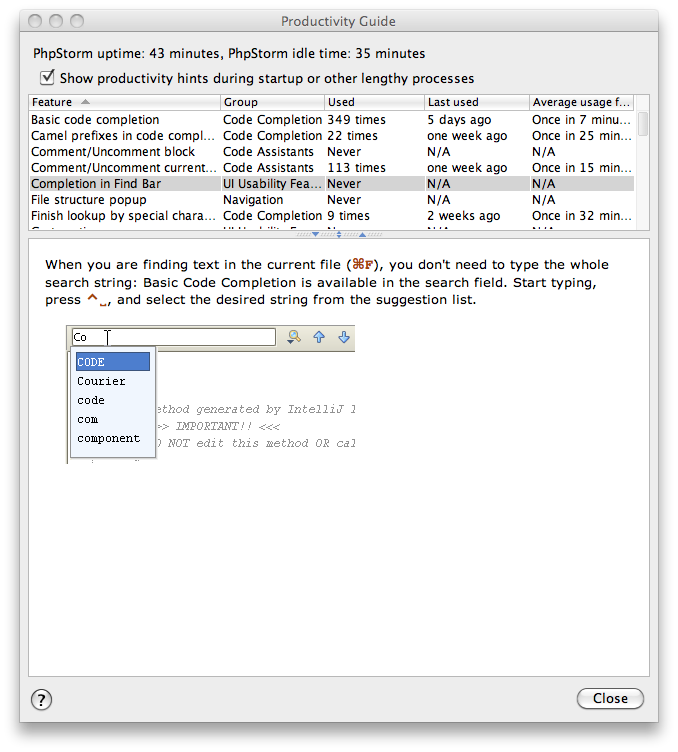
Task: Select 'component' suggestion in list
Action: pos(113,438)
